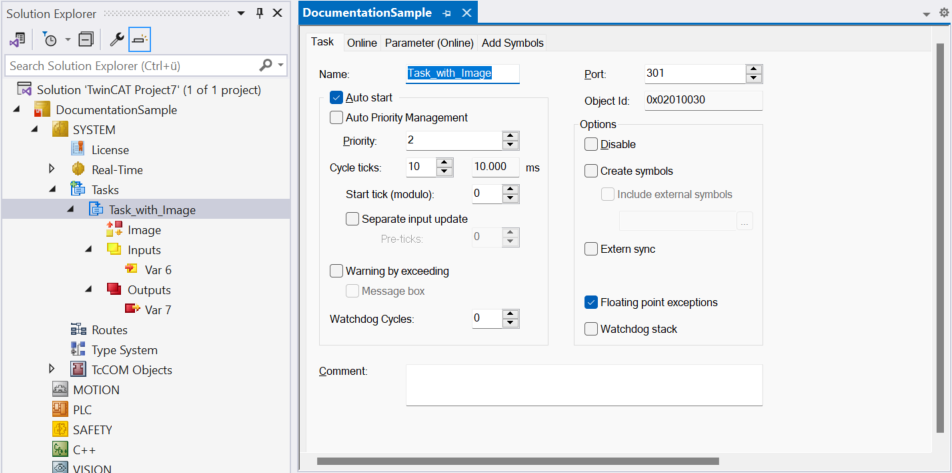
Task: Select the Type System icon
Action: [78, 350]
